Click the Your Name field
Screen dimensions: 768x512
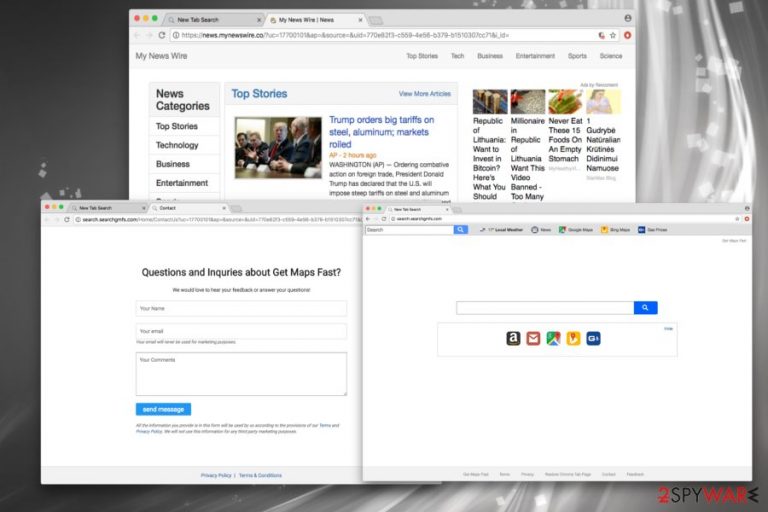tap(241, 308)
